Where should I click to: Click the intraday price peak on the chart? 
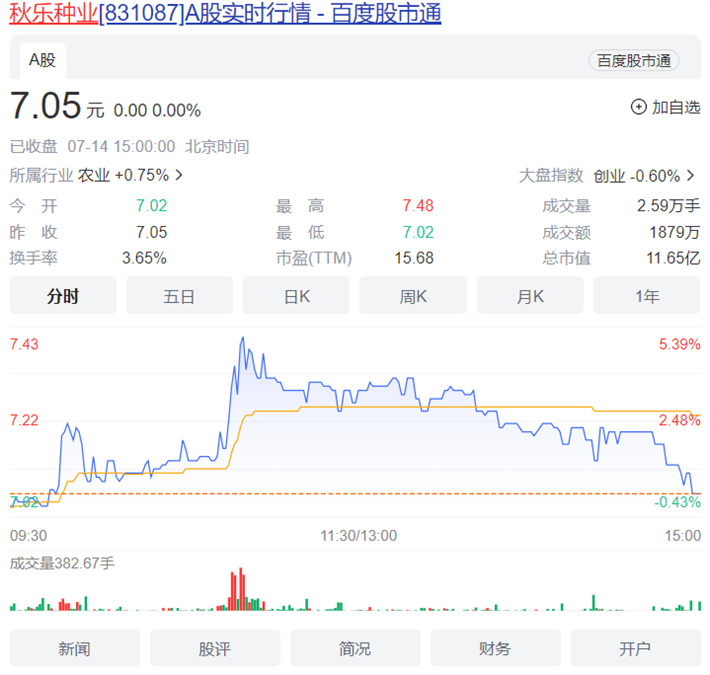(242, 339)
